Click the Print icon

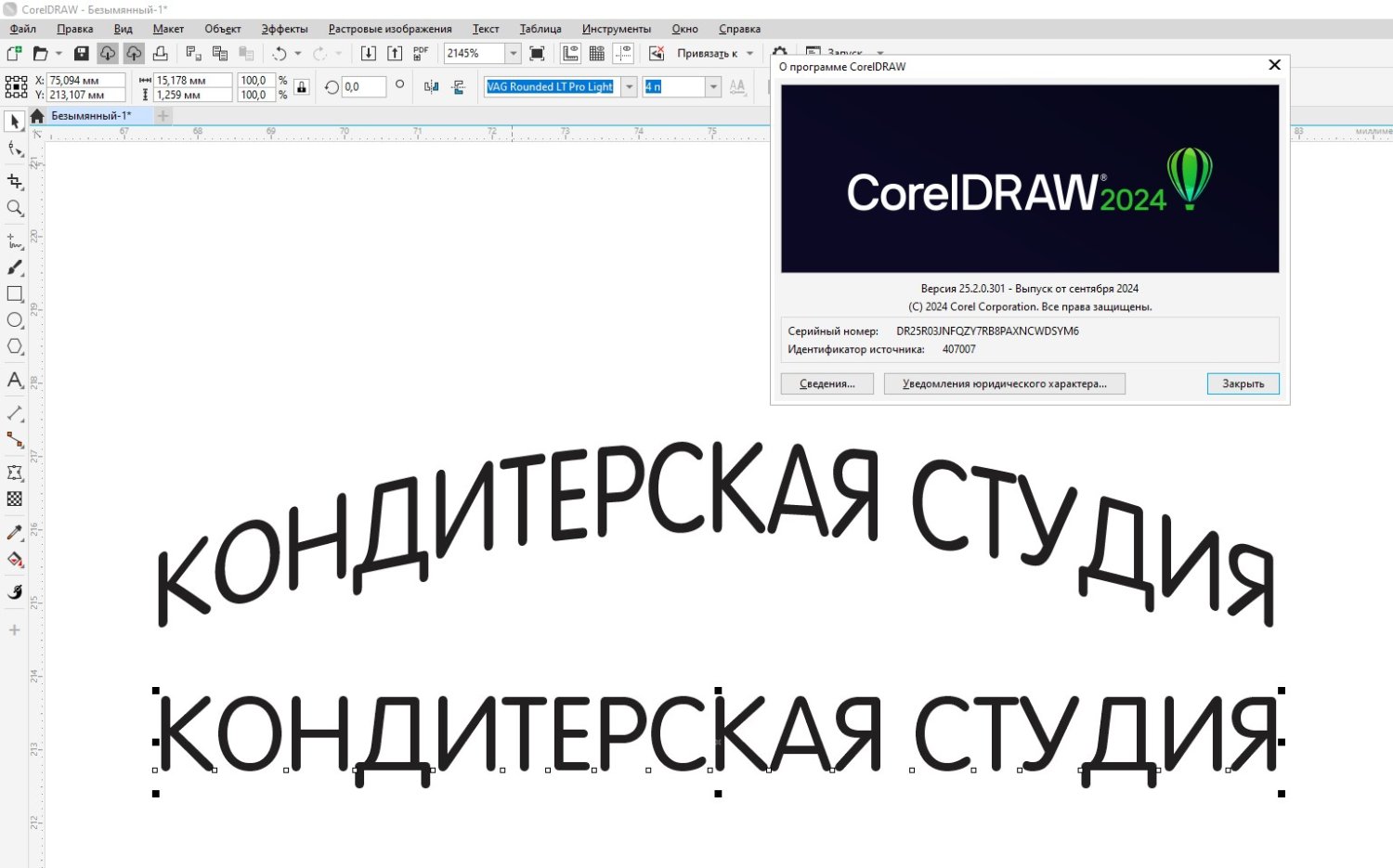pyautogui.click(x=160, y=54)
